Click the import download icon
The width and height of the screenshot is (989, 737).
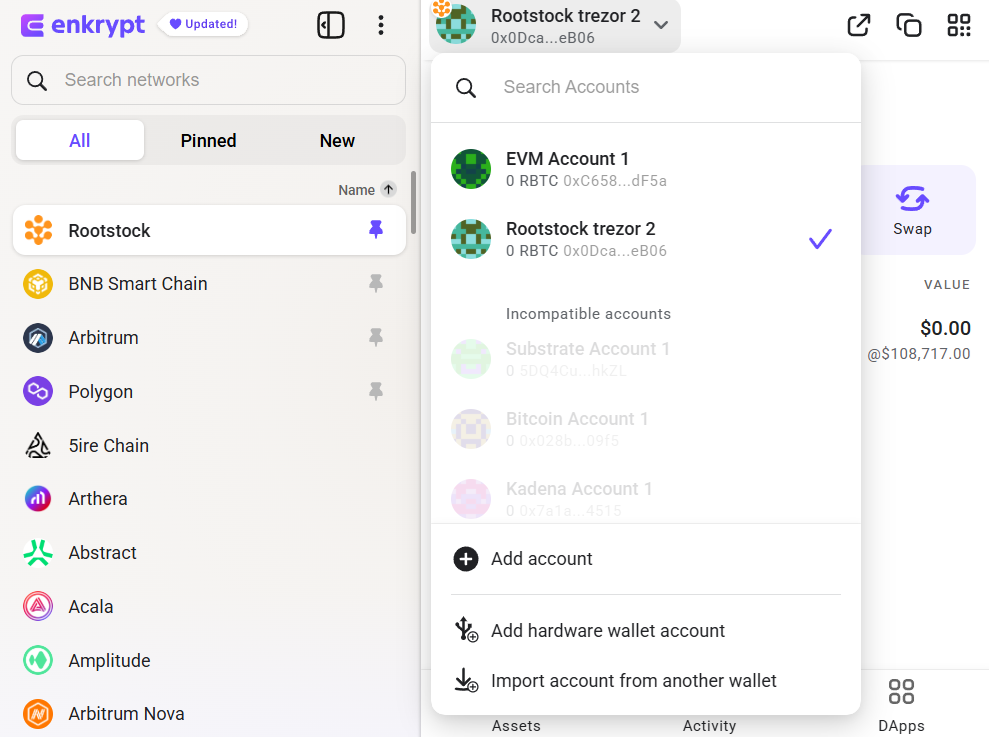coord(466,680)
